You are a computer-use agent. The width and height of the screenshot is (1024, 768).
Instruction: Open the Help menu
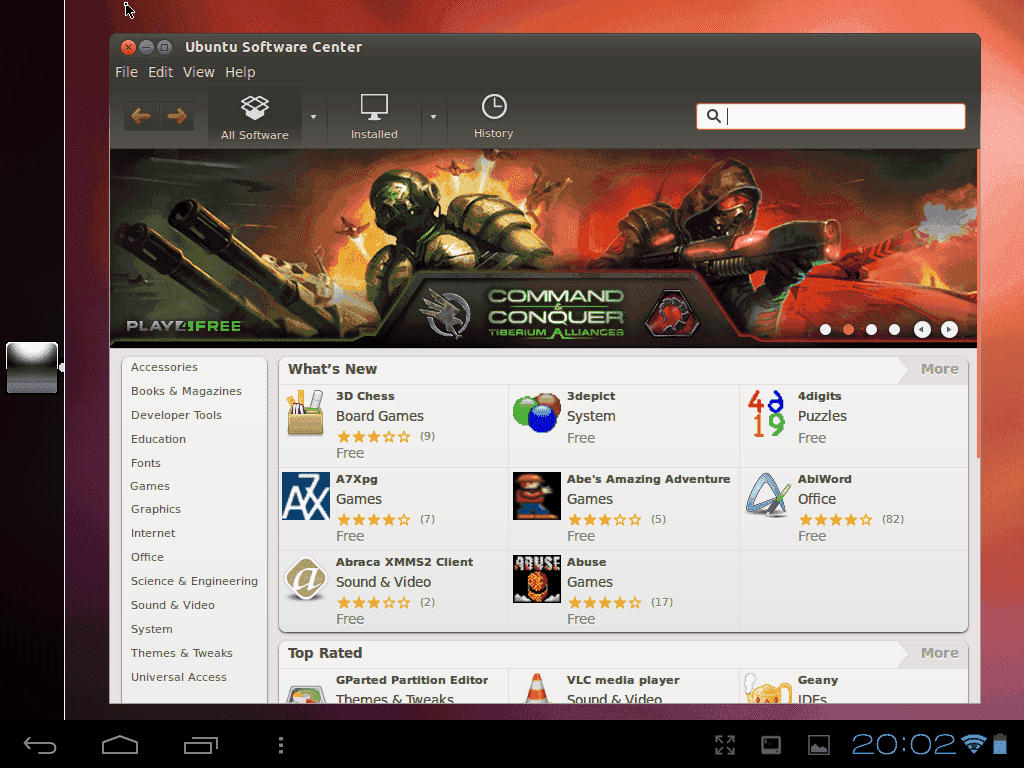[240, 72]
